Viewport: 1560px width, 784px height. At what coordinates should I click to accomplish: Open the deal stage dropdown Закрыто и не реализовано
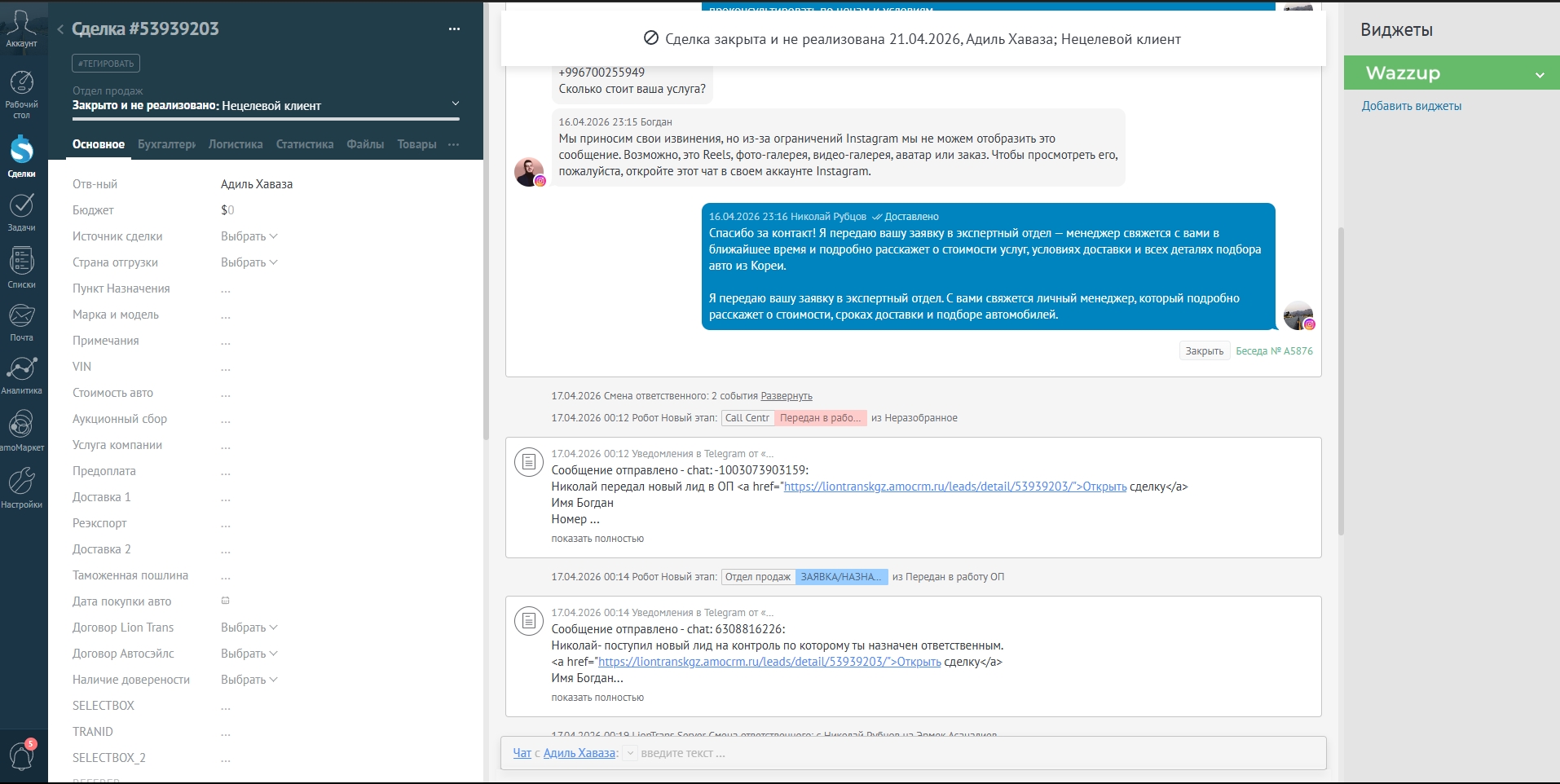266,105
